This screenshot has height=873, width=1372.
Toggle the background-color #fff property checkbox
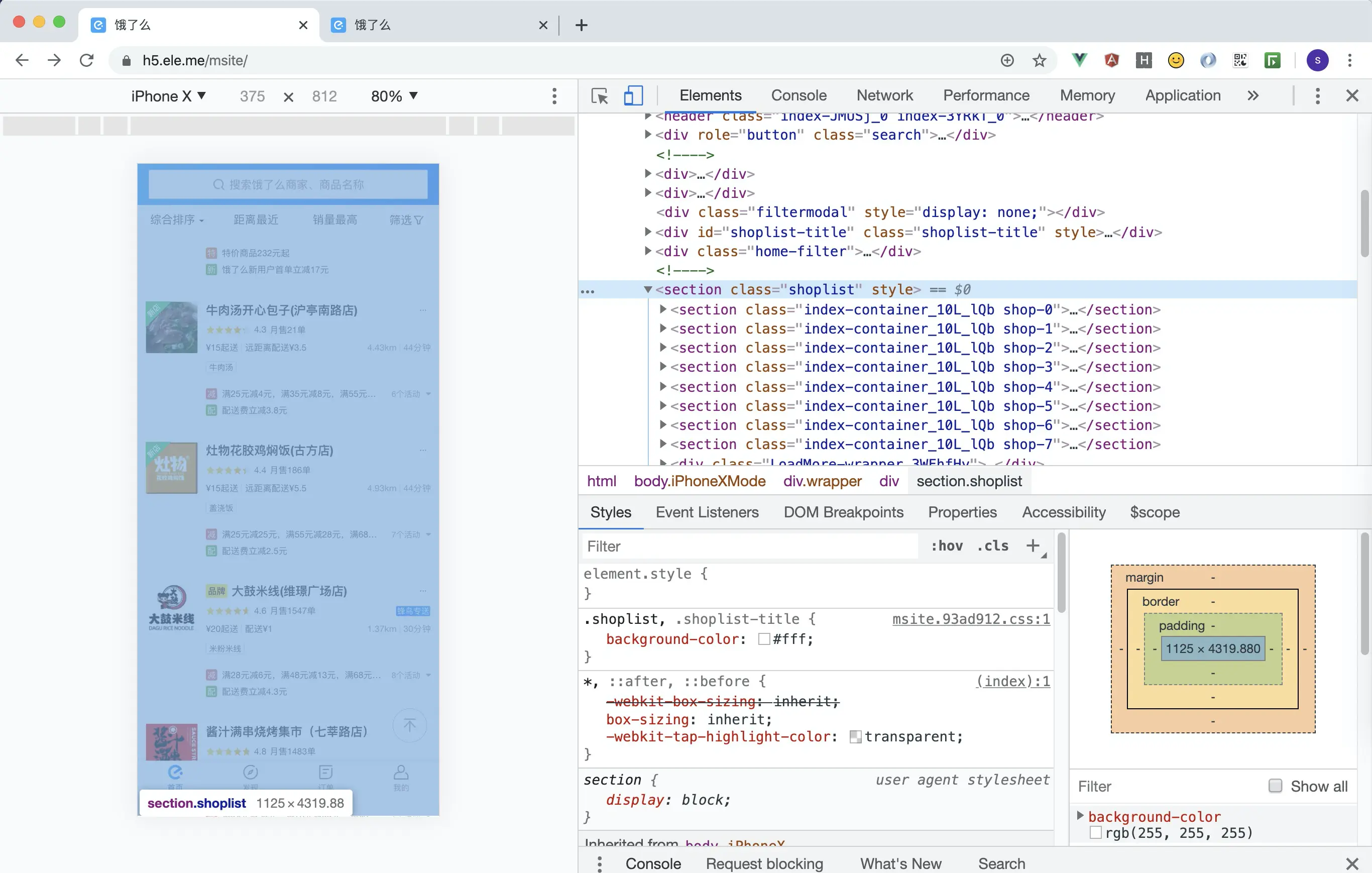(x=764, y=639)
